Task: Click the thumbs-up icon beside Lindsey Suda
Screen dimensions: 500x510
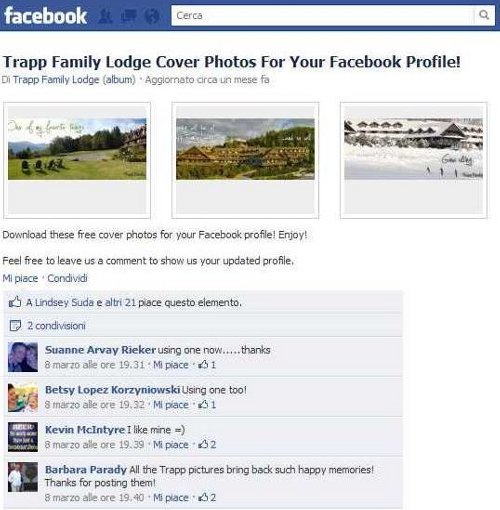Action: (x=15, y=302)
